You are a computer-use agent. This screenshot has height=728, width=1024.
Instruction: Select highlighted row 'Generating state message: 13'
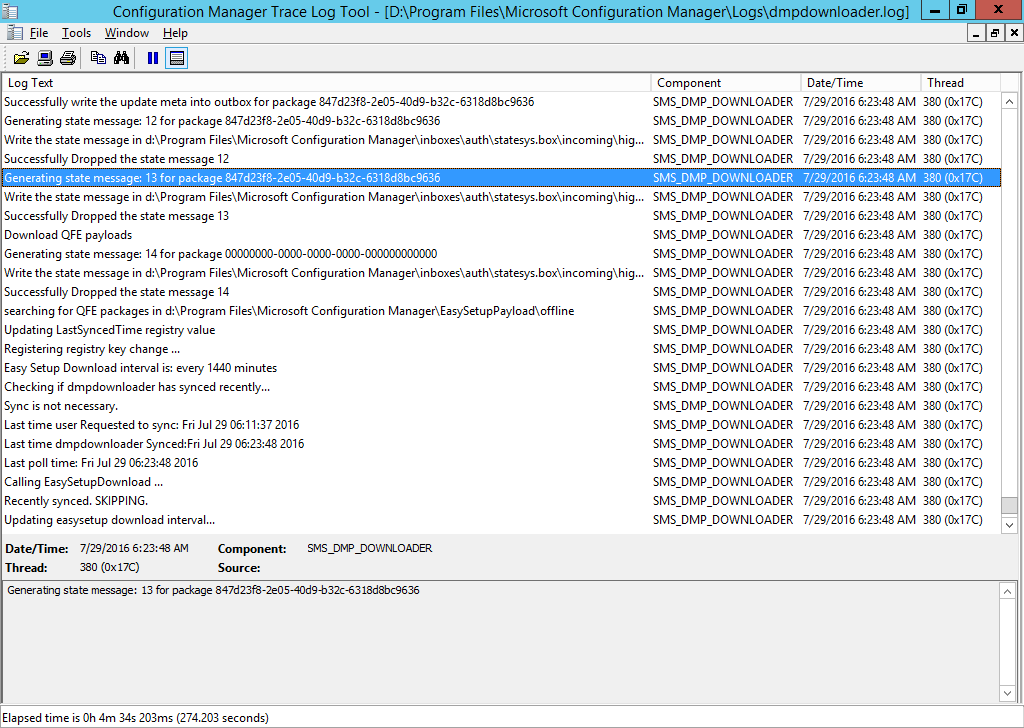(501, 178)
